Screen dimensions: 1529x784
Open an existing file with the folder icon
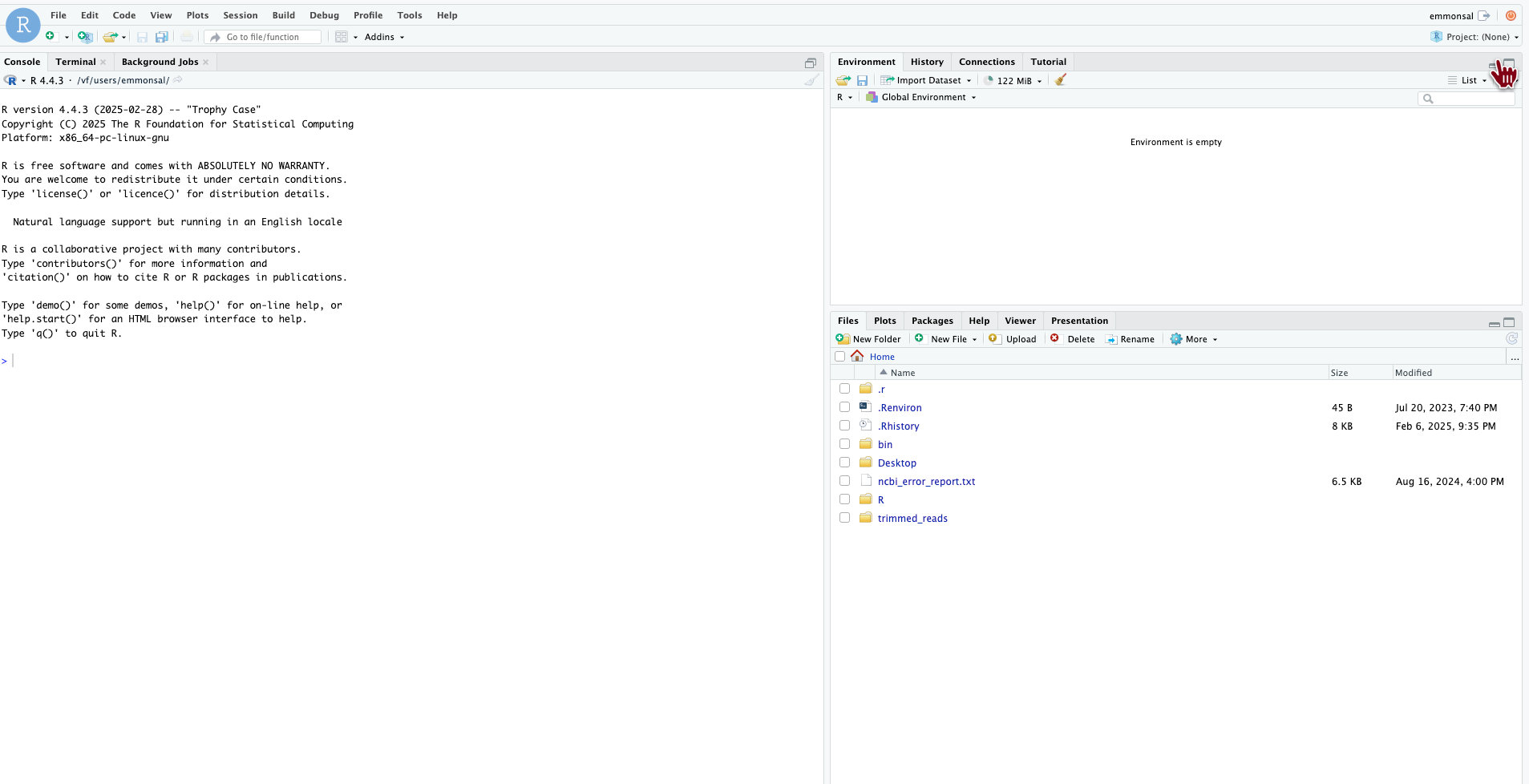click(110, 37)
